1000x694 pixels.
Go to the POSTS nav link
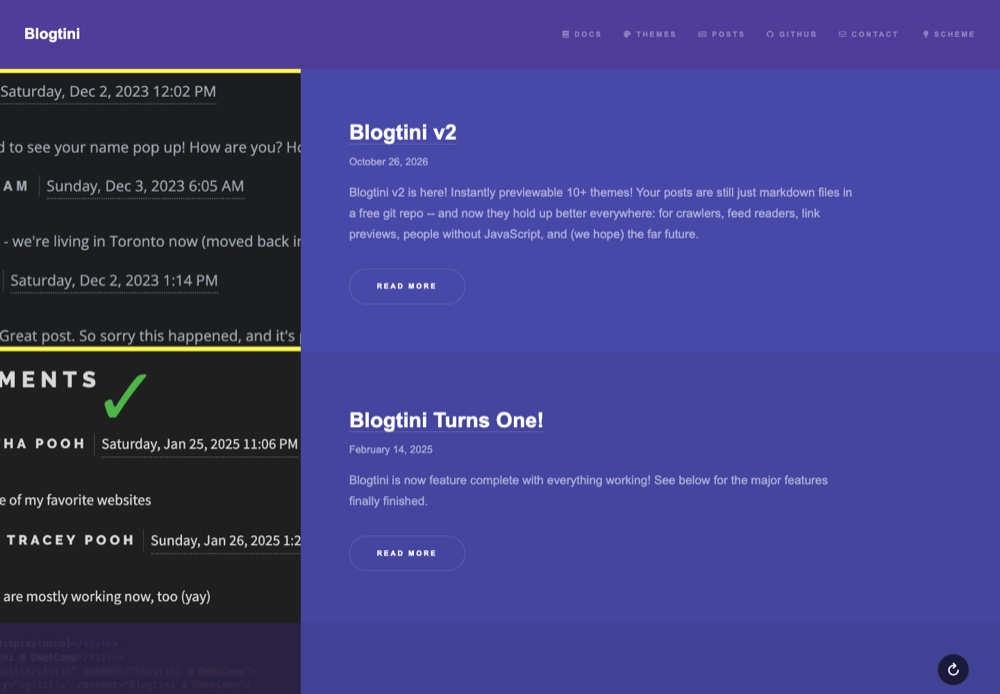coord(728,34)
